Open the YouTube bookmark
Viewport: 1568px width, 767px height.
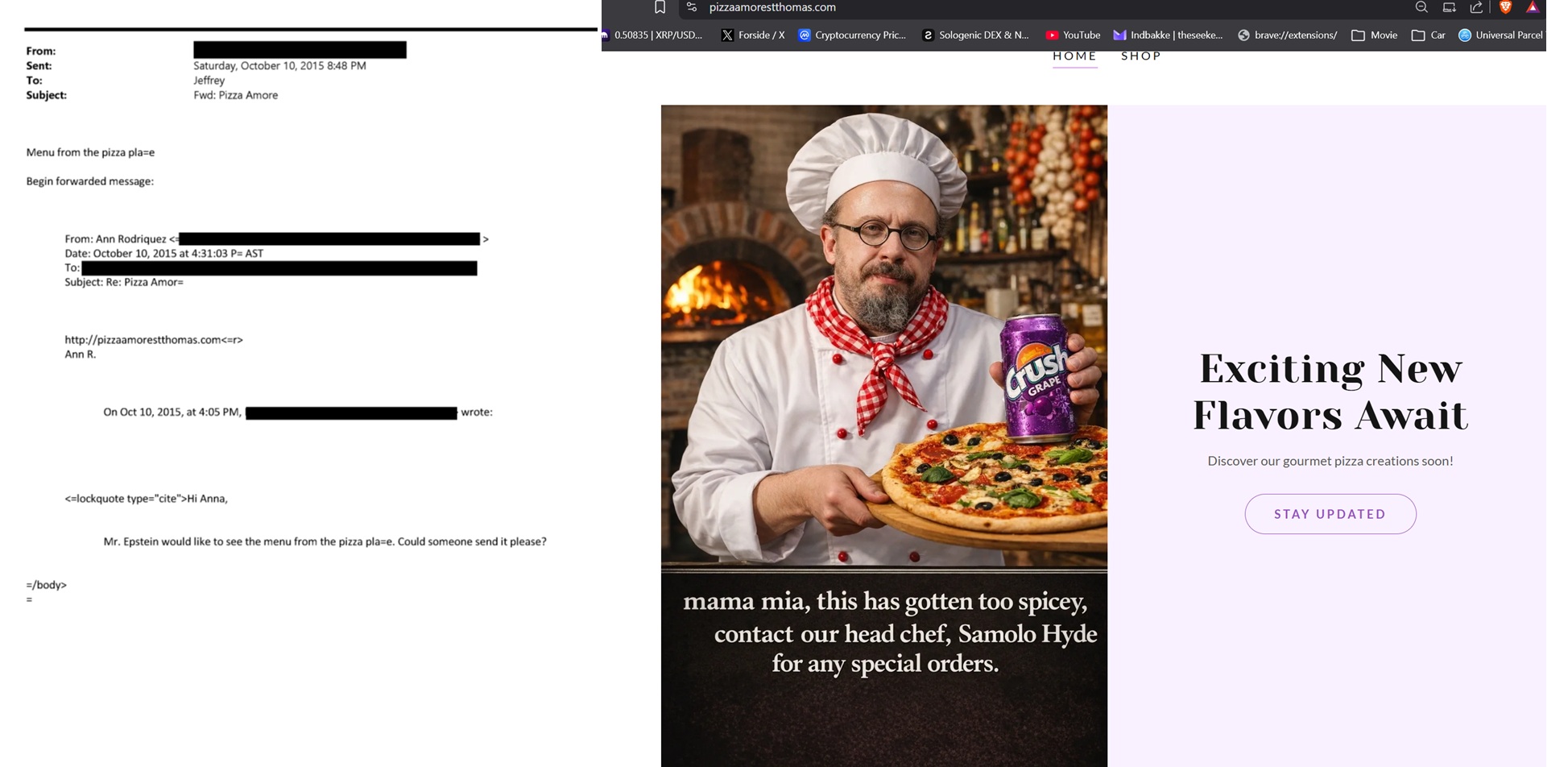tap(1073, 35)
